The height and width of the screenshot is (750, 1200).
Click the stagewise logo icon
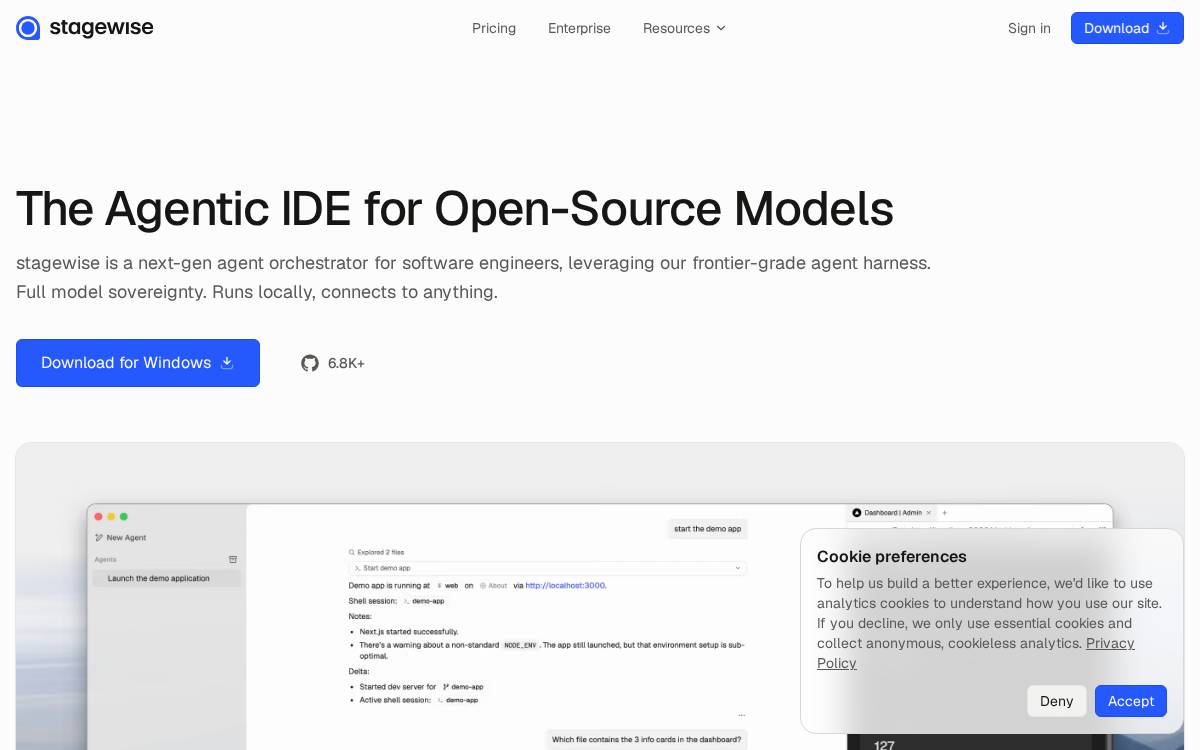[28, 28]
